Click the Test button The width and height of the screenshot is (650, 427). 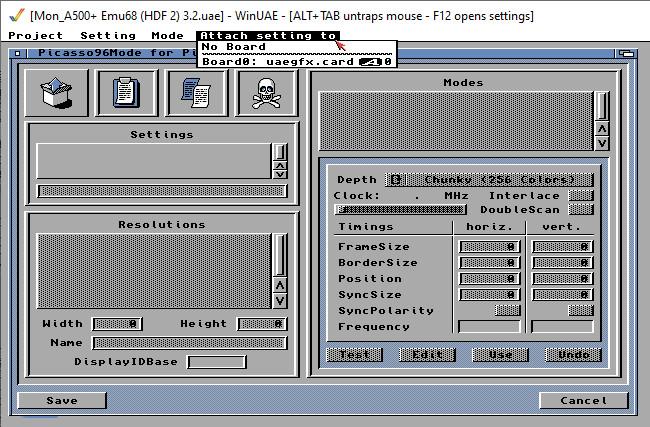pyautogui.click(x=354, y=355)
